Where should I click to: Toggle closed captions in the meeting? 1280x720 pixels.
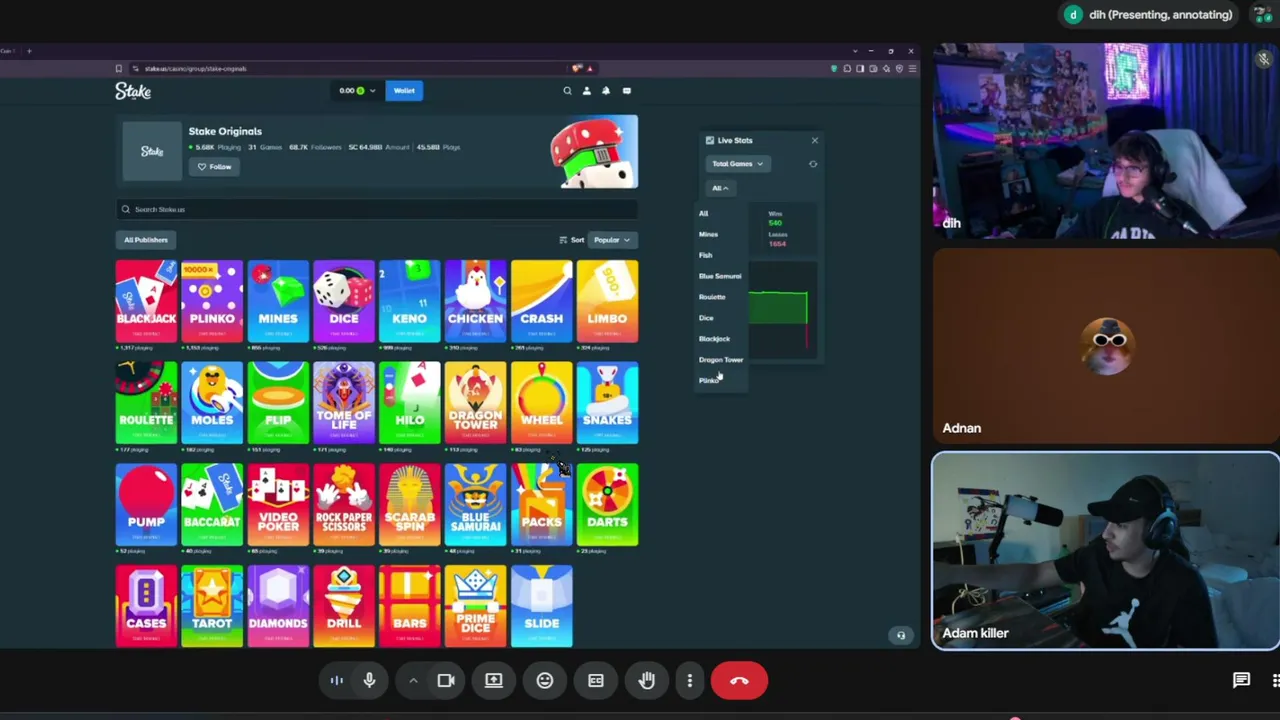pos(596,681)
